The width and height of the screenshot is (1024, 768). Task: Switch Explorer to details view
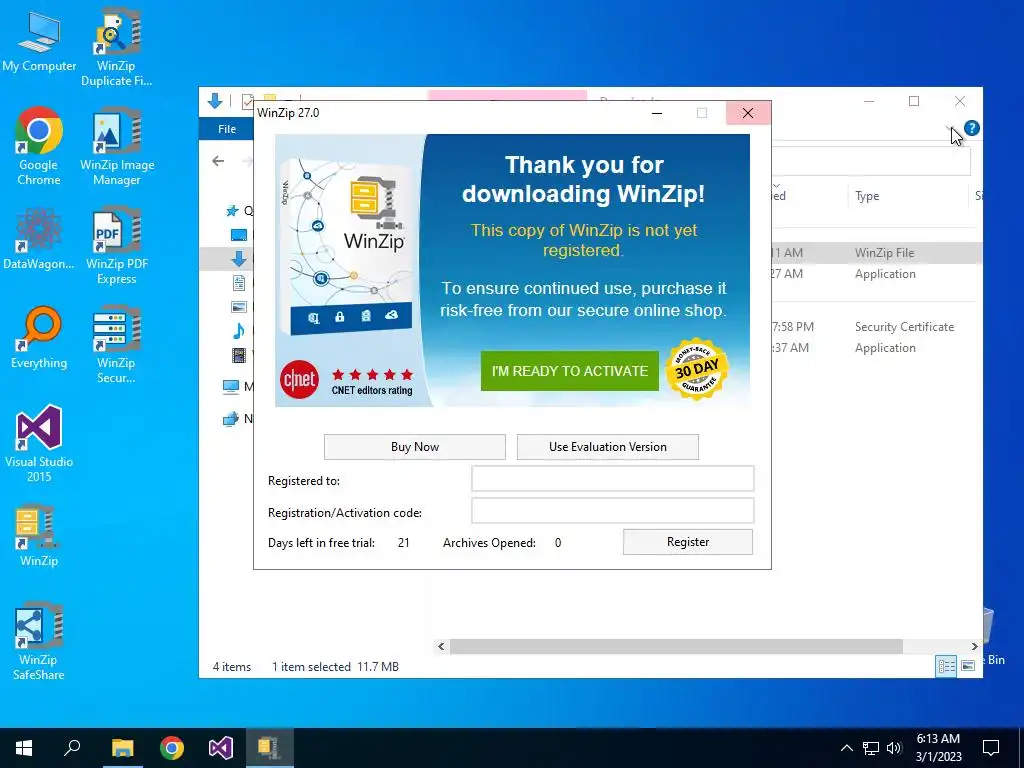click(x=946, y=665)
